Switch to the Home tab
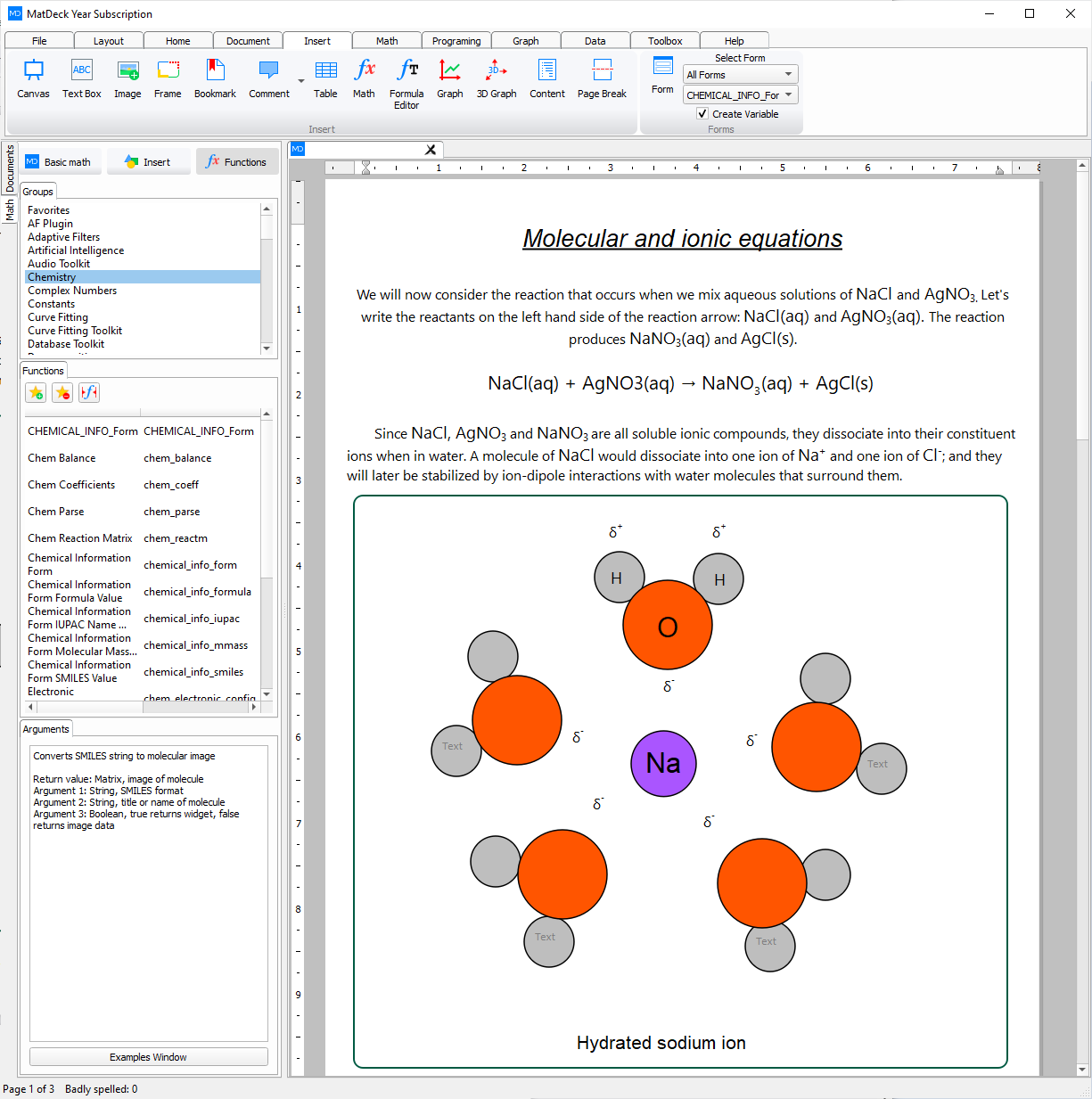This screenshot has height=1099, width=1092. pos(178,41)
